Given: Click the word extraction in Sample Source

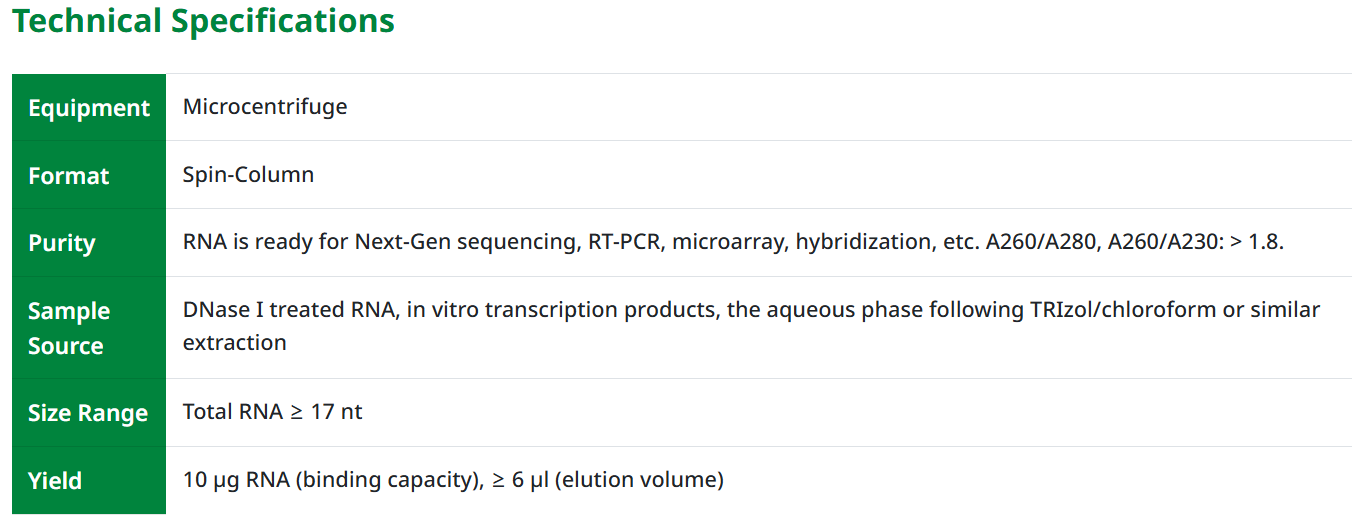Looking at the screenshot, I should 234,342.
